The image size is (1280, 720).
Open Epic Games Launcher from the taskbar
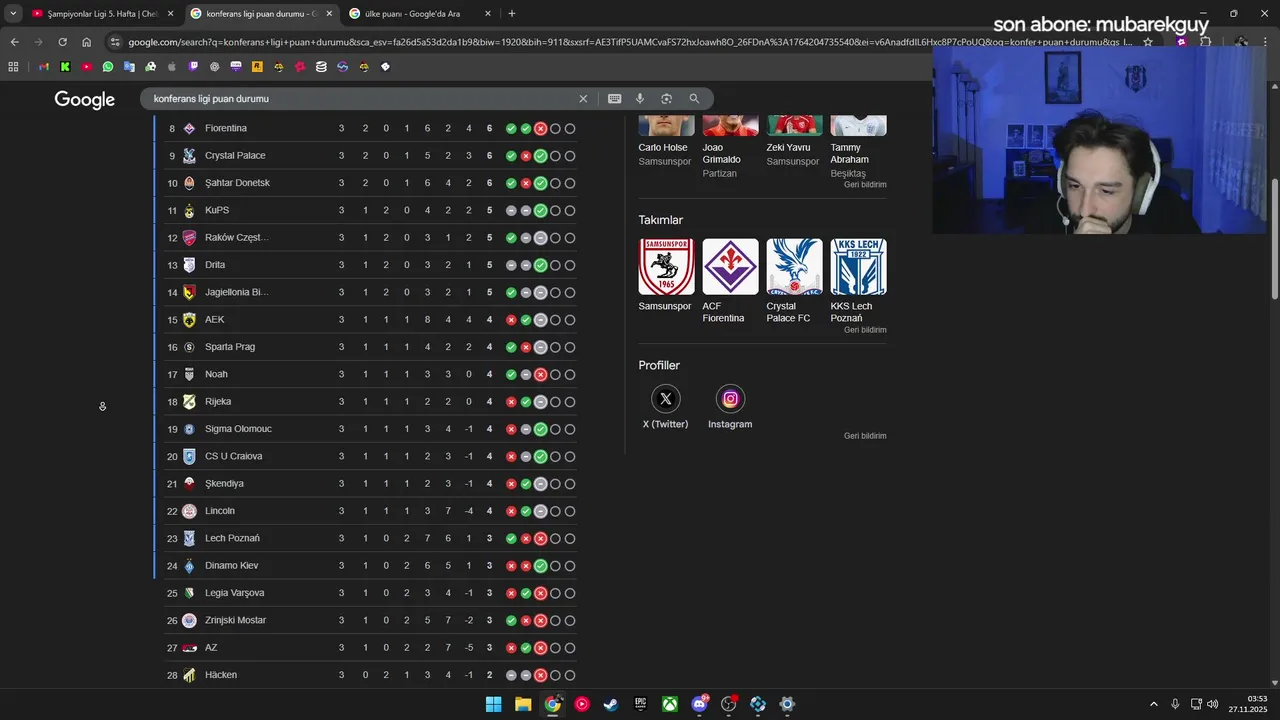coord(640,704)
